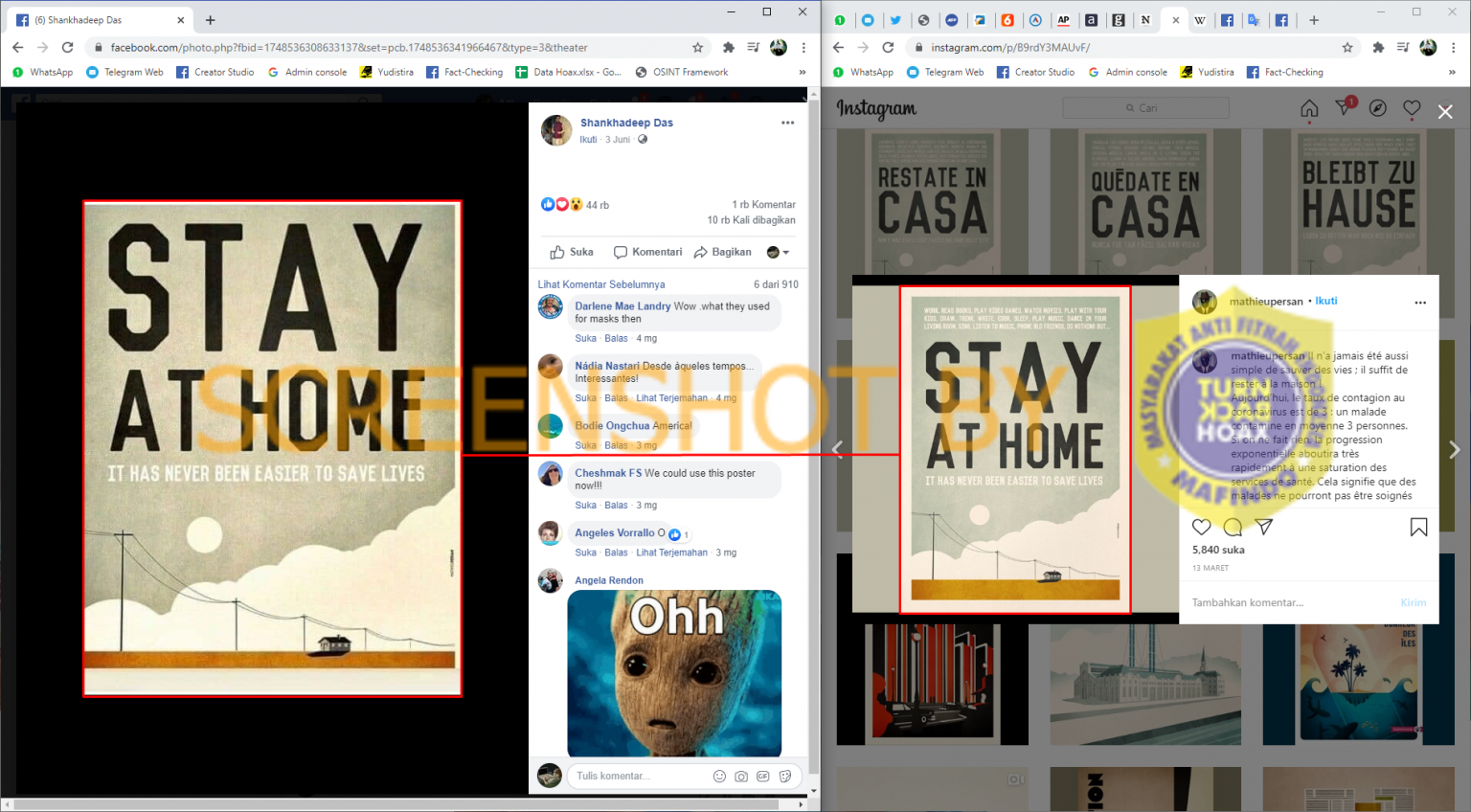Open the comment-as profile dropdown
This screenshot has width=1471, height=812.
point(779,252)
